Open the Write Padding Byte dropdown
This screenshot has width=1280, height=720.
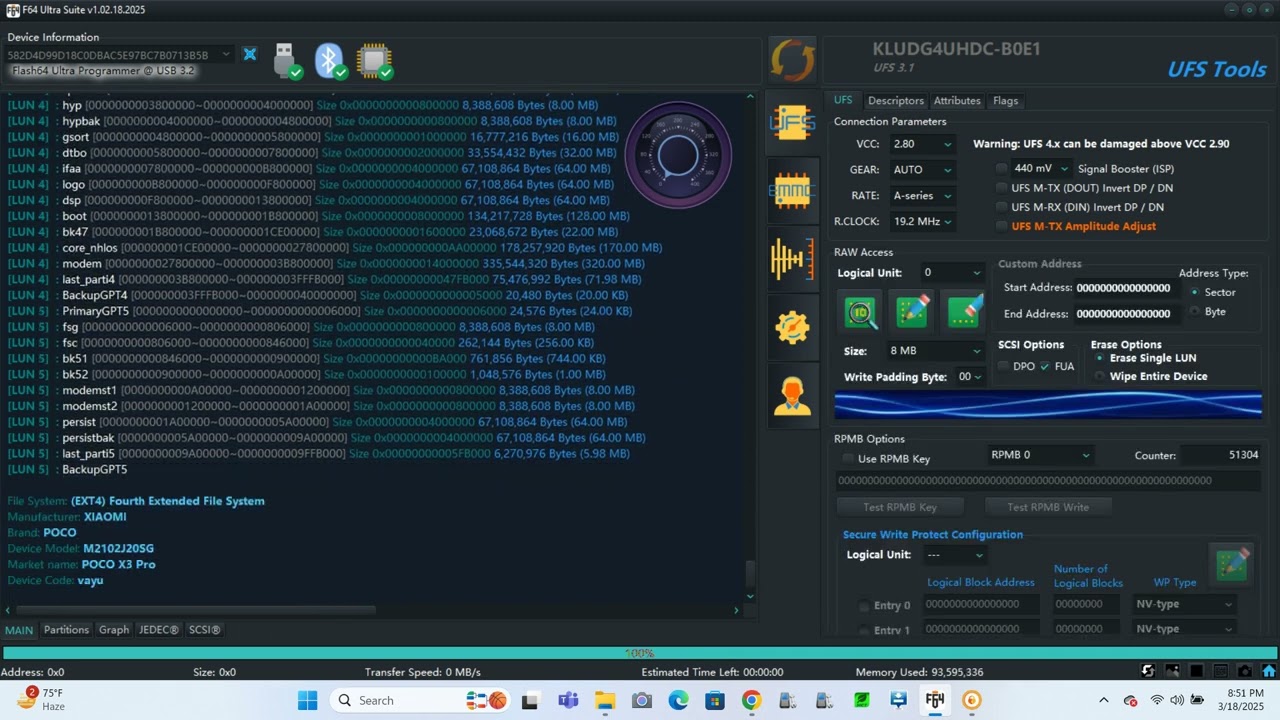[x=970, y=376]
